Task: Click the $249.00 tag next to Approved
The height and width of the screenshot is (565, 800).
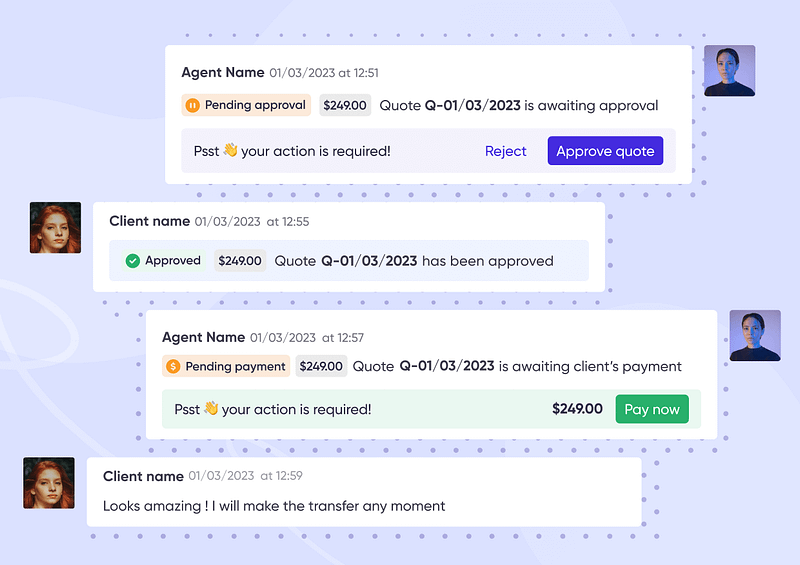Action: (x=239, y=261)
